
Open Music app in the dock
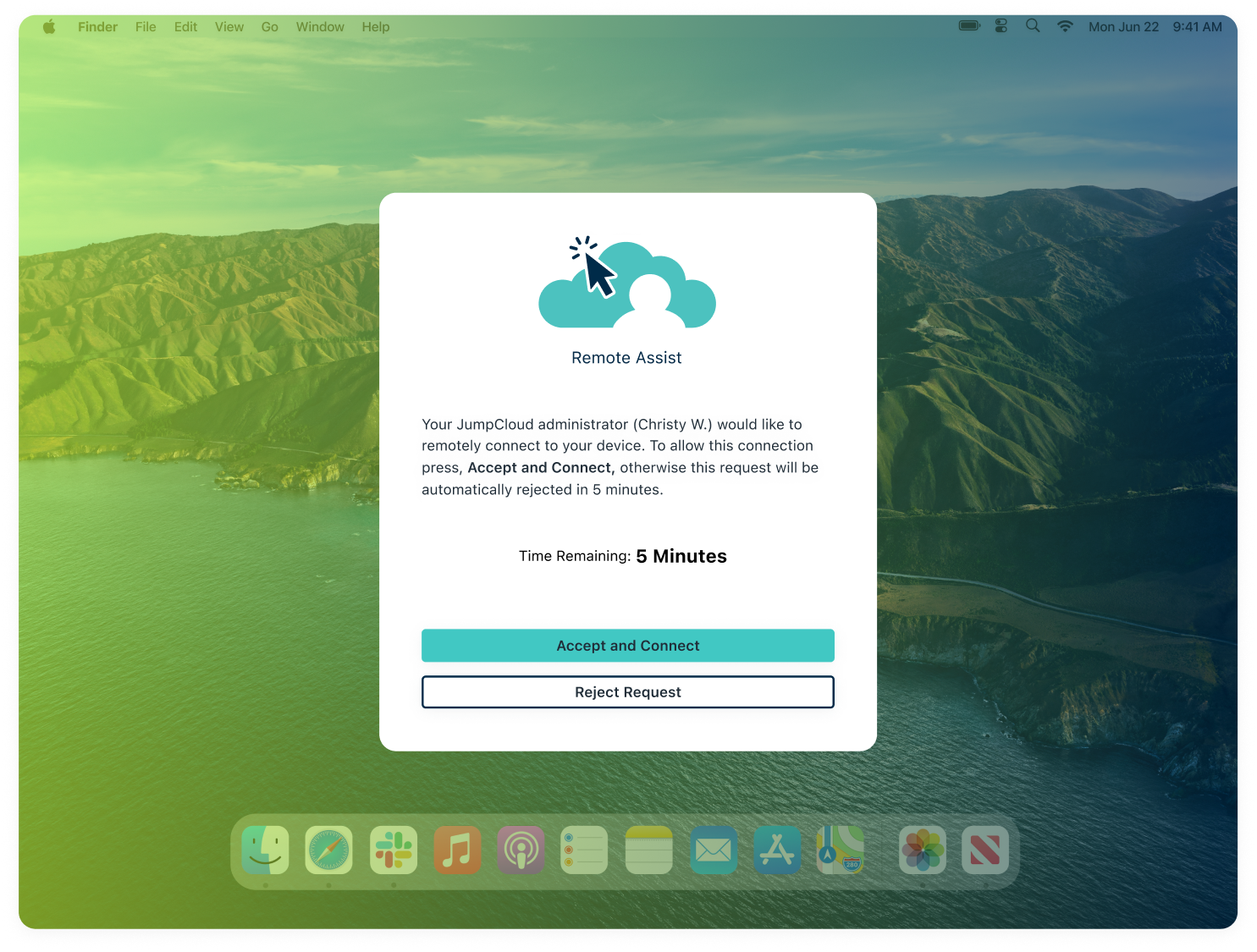click(x=457, y=850)
